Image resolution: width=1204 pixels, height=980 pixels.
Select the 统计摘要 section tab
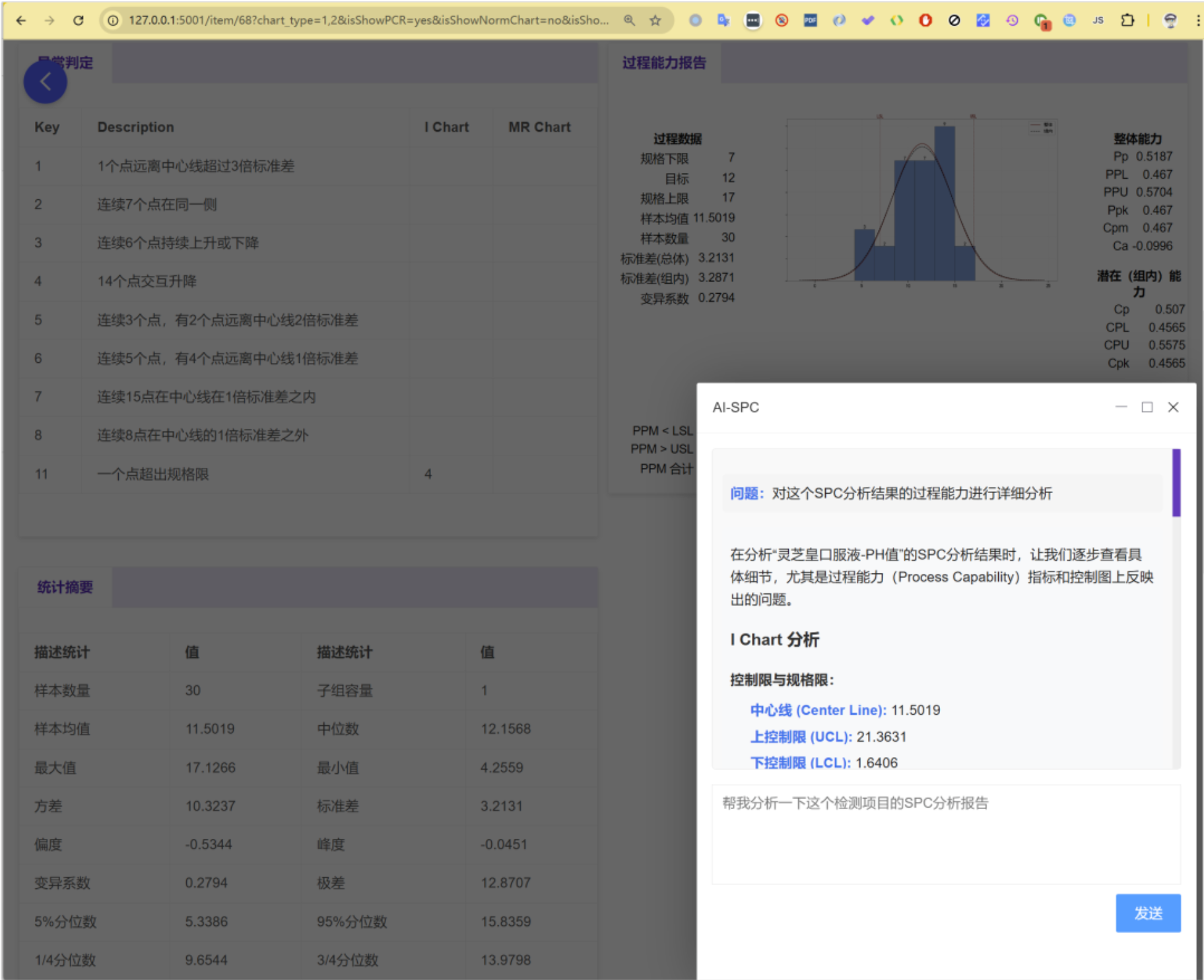click(x=65, y=587)
